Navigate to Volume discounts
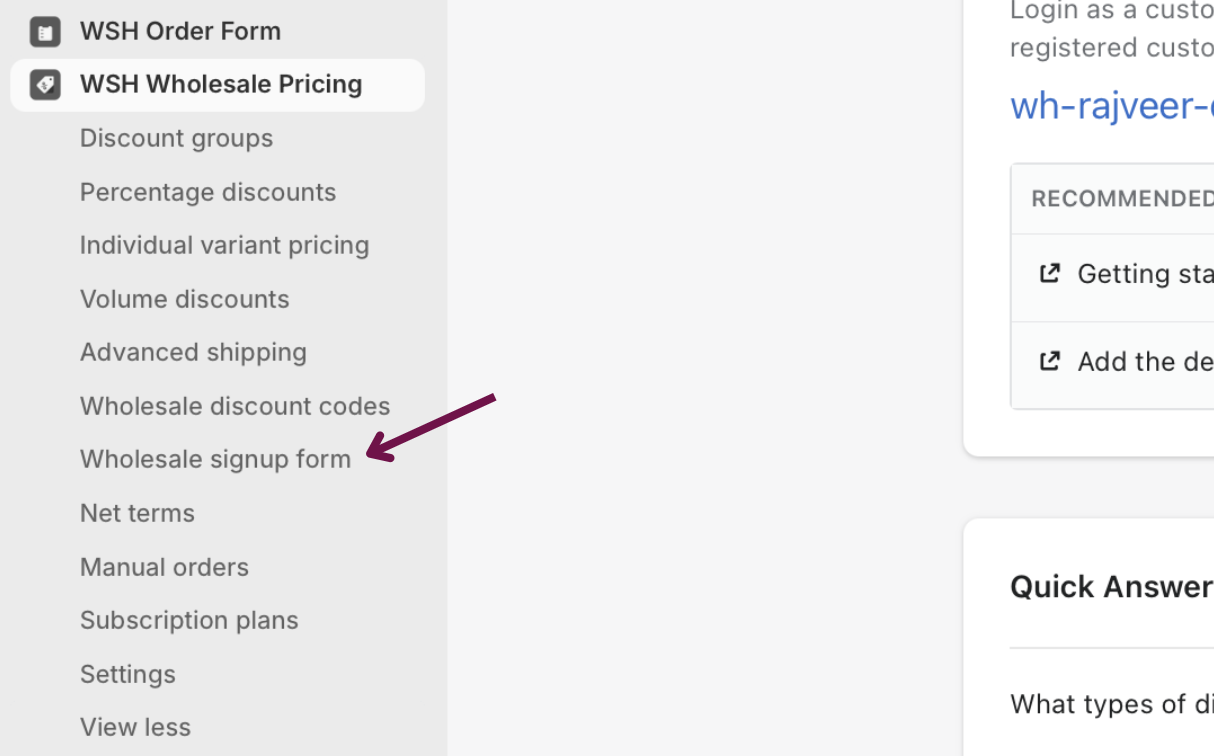The width and height of the screenshot is (1214, 756). tap(184, 299)
